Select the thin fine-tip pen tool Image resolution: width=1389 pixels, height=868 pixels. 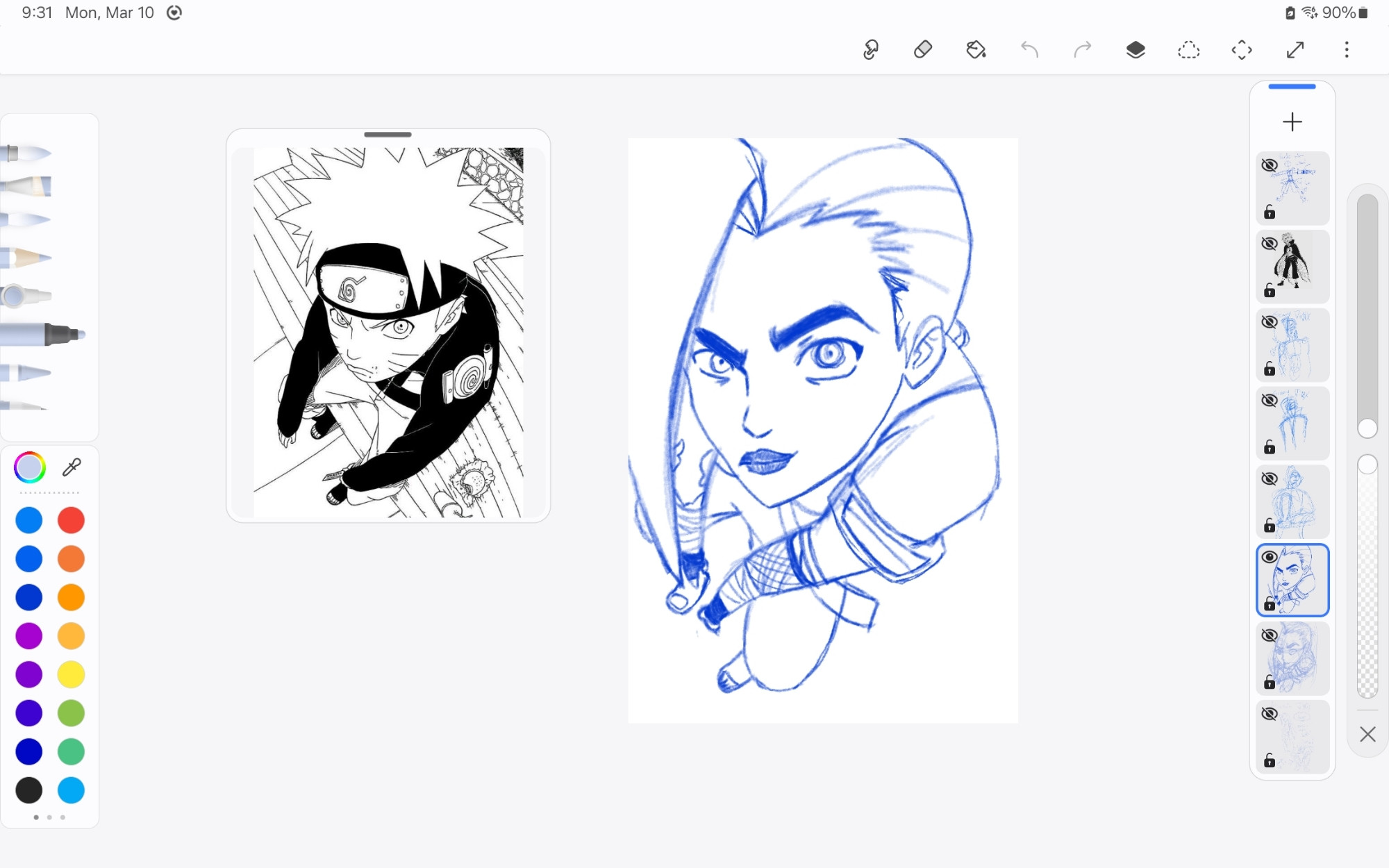[24, 405]
